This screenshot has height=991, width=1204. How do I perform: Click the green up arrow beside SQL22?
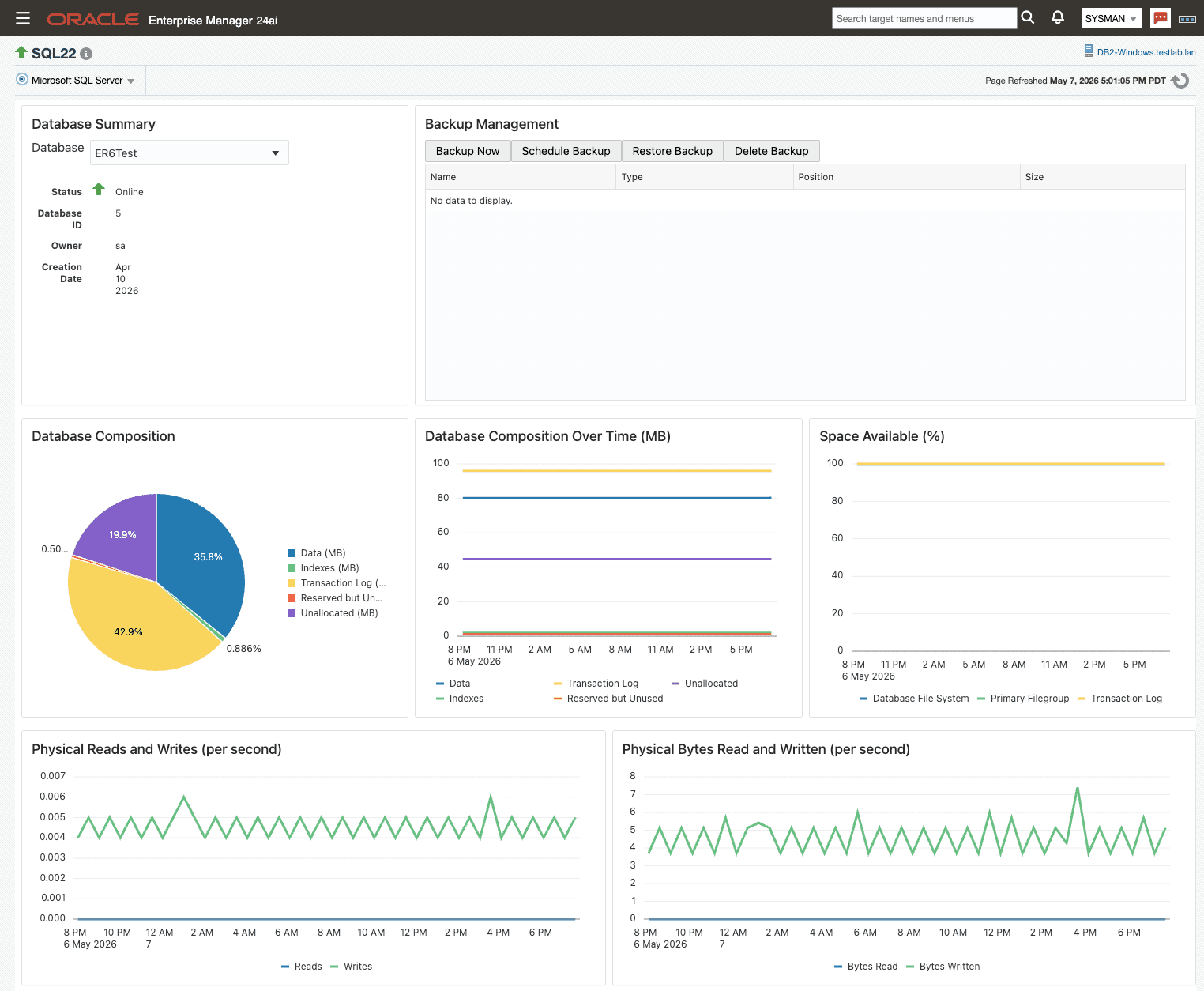[x=21, y=52]
